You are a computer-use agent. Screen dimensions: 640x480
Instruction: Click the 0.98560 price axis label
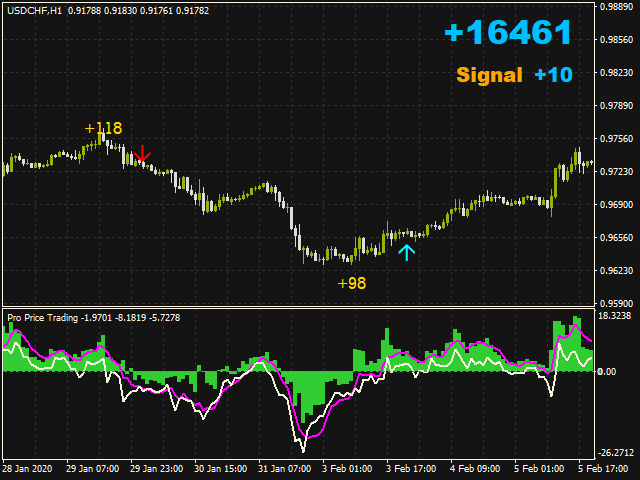click(x=616, y=40)
